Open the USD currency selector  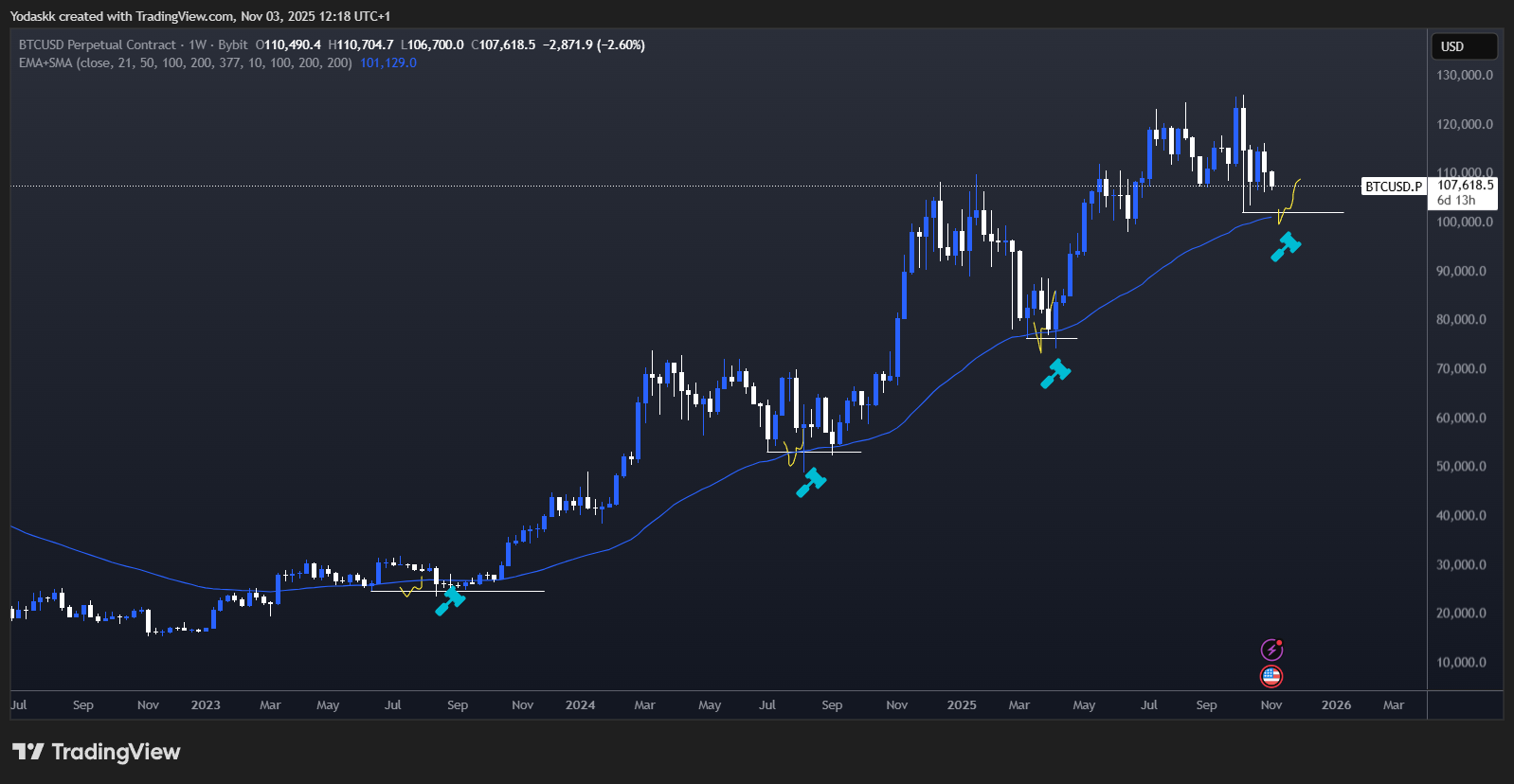point(1463,46)
